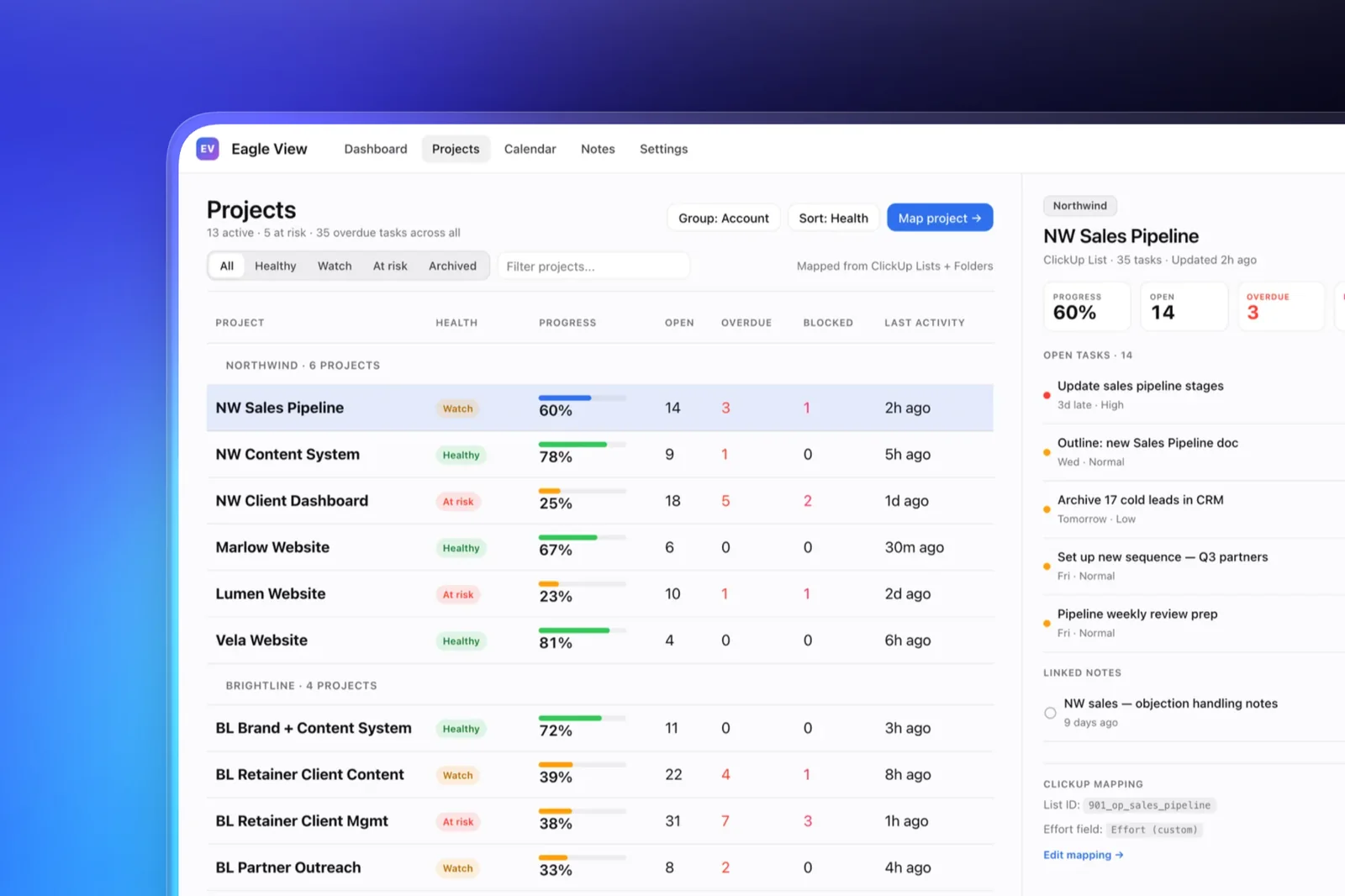Toggle circle beside NW sales objection handling notes

pos(1050,713)
